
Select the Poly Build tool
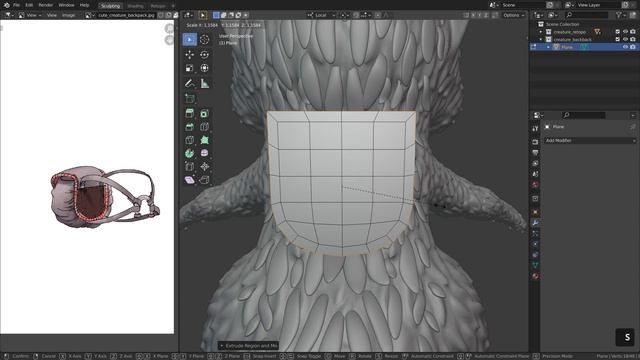204,140
